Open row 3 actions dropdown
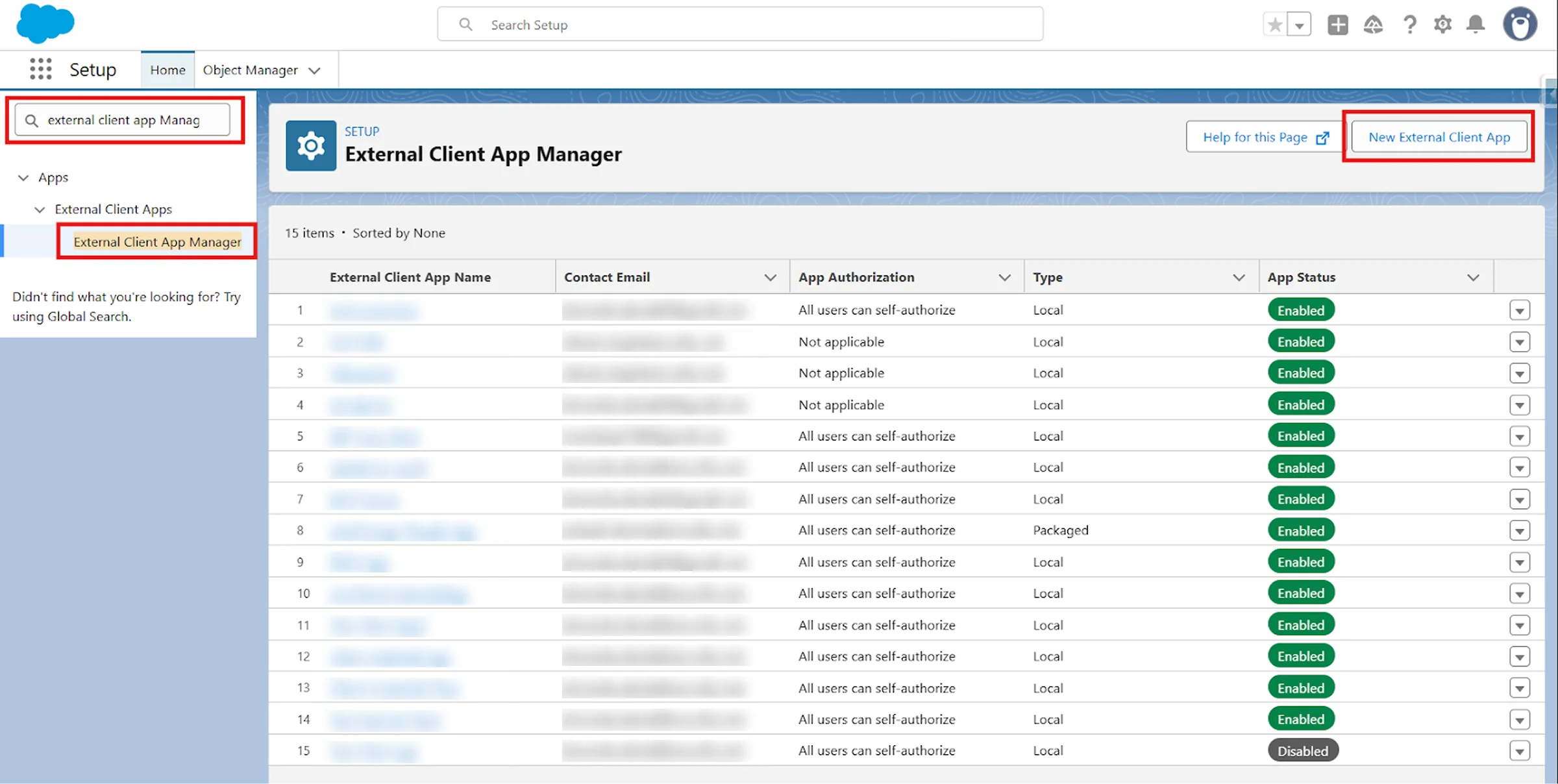The height and width of the screenshot is (784, 1558). 1520,373
